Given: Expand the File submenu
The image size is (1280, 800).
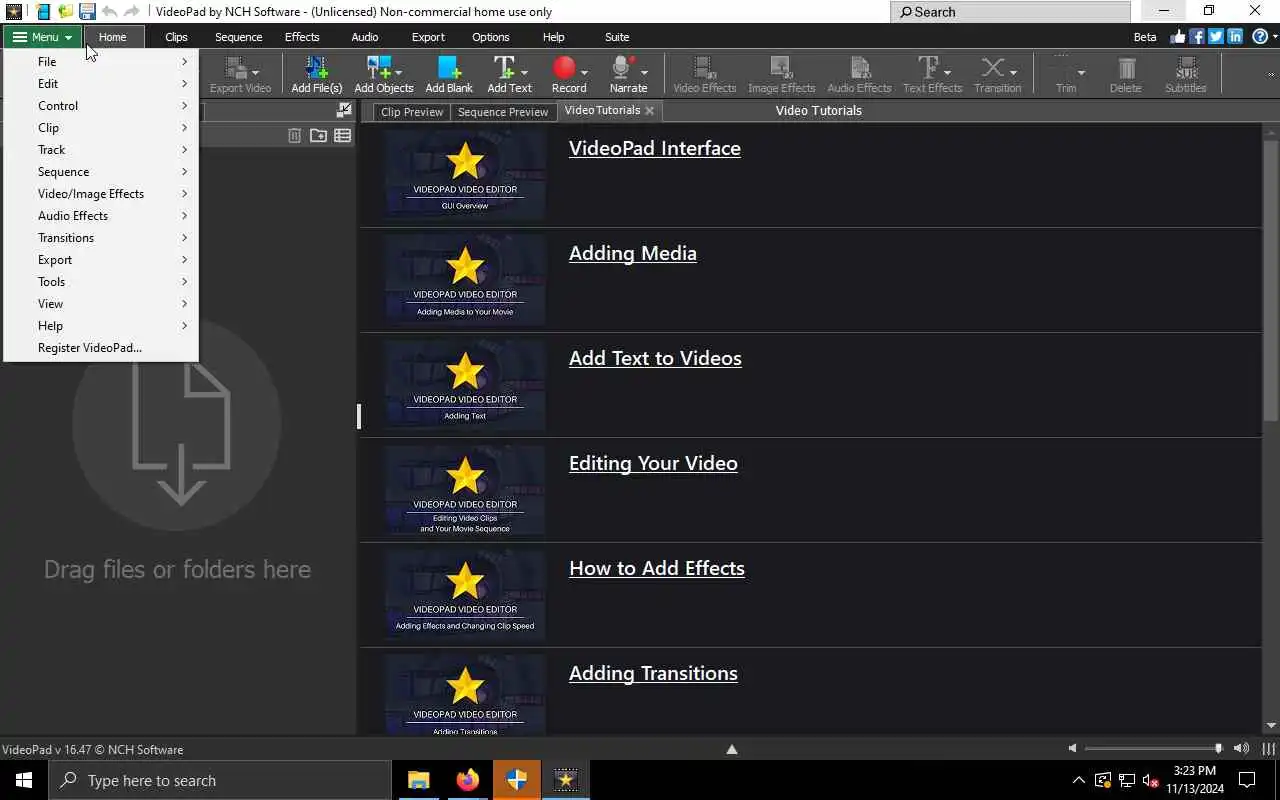Looking at the screenshot, I should coord(101,62).
